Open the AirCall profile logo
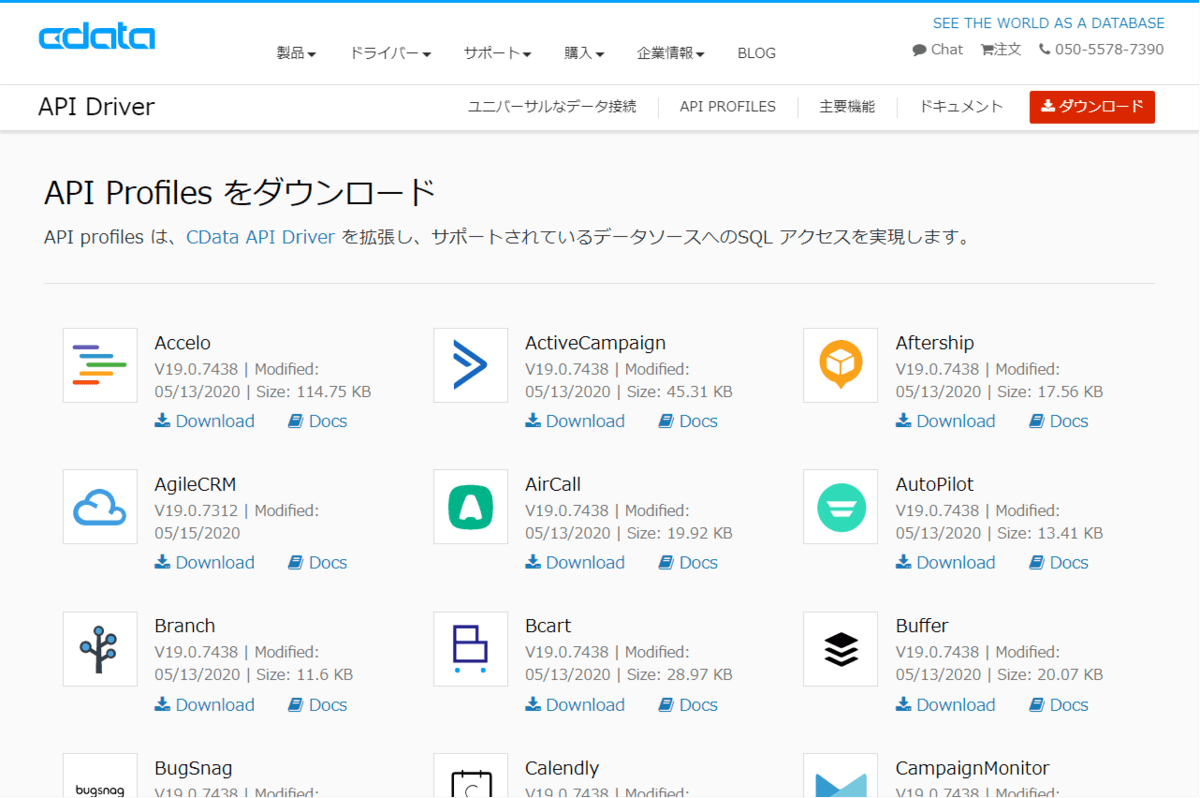1200x798 pixels. click(x=471, y=507)
